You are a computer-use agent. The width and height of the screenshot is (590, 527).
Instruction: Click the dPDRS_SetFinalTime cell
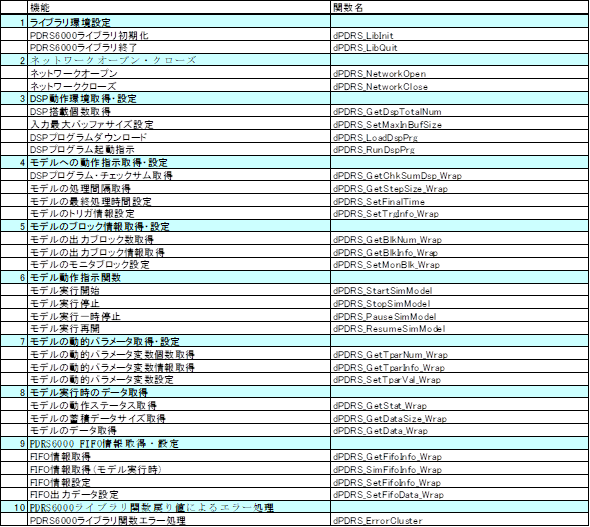click(x=459, y=201)
